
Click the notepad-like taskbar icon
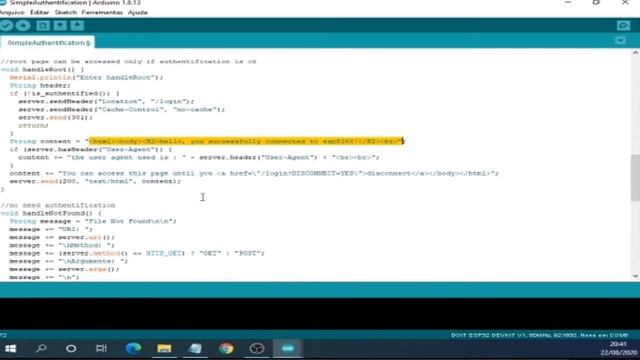(x=195, y=349)
